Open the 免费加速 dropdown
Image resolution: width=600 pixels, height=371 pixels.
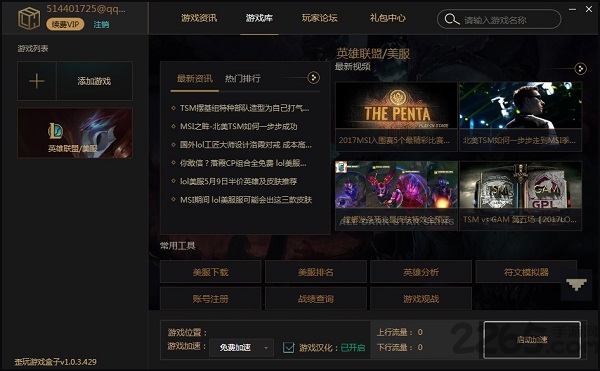[241, 348]
